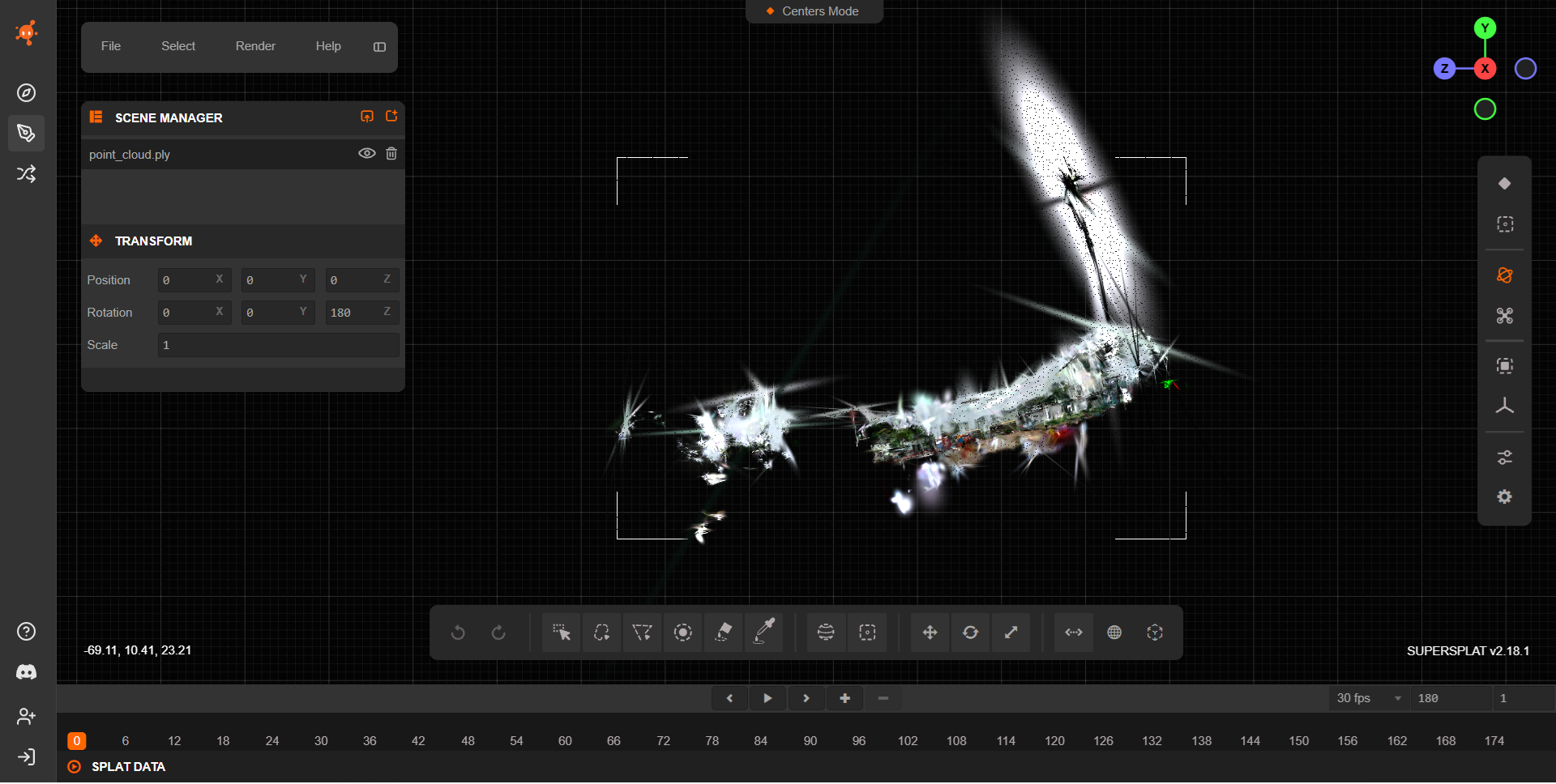
Task: Open the Render menu
Action: point(255,46)
